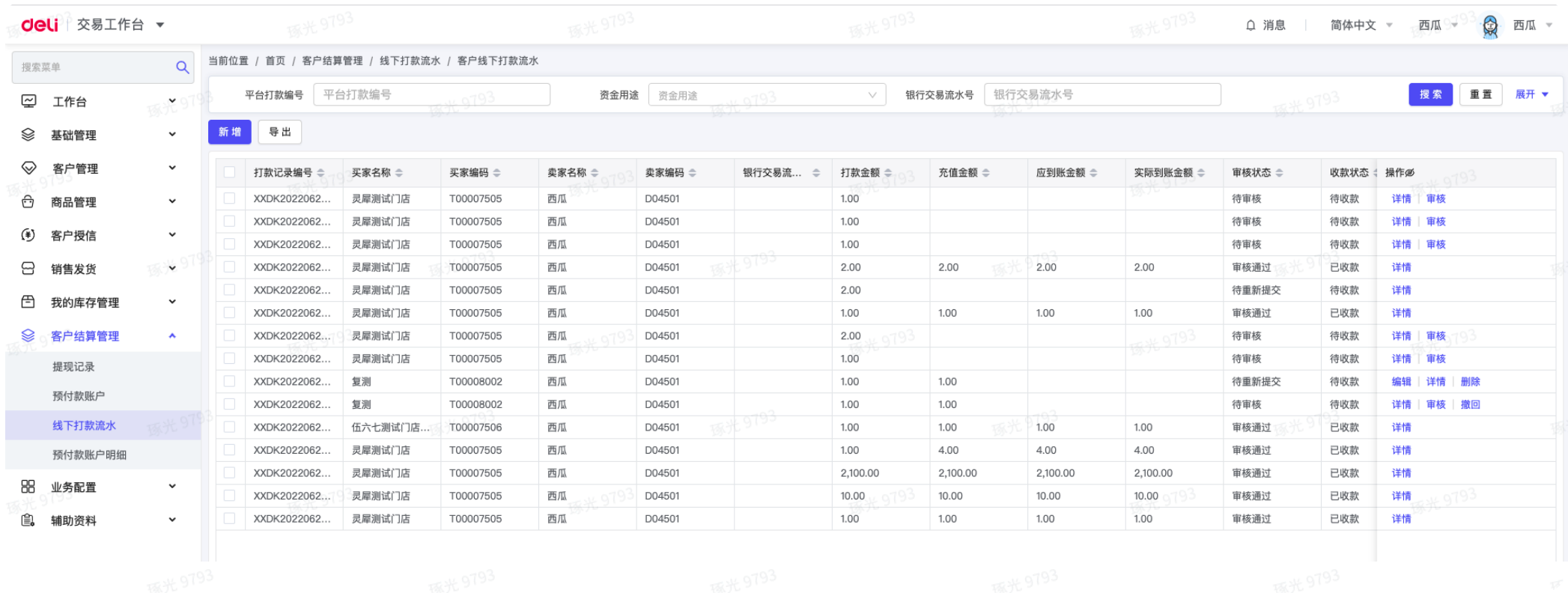
Task: Go to 首页 in breadcrumb
Action: click(x=276, y=61)
